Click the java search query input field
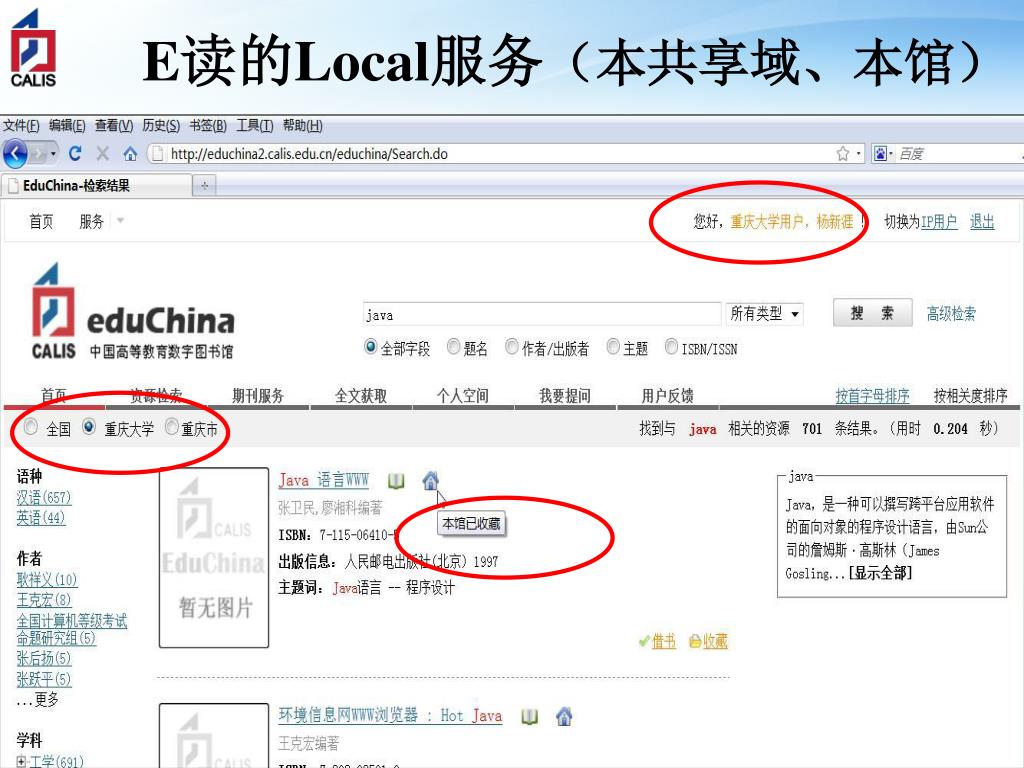Viewport: 1024px width, 768px height. (542, 314)
